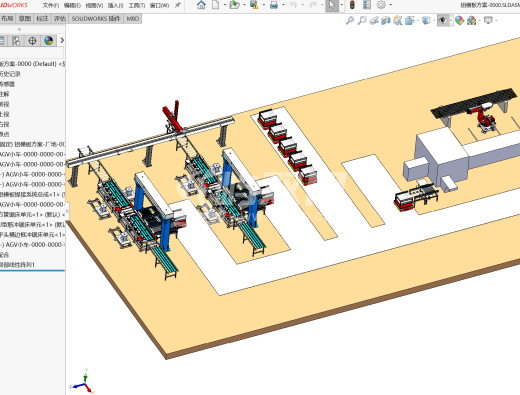The width and height of the screenshot is (520, 395).
Task: Expand the Open file dropdown arrow
Action: (244, 5)
